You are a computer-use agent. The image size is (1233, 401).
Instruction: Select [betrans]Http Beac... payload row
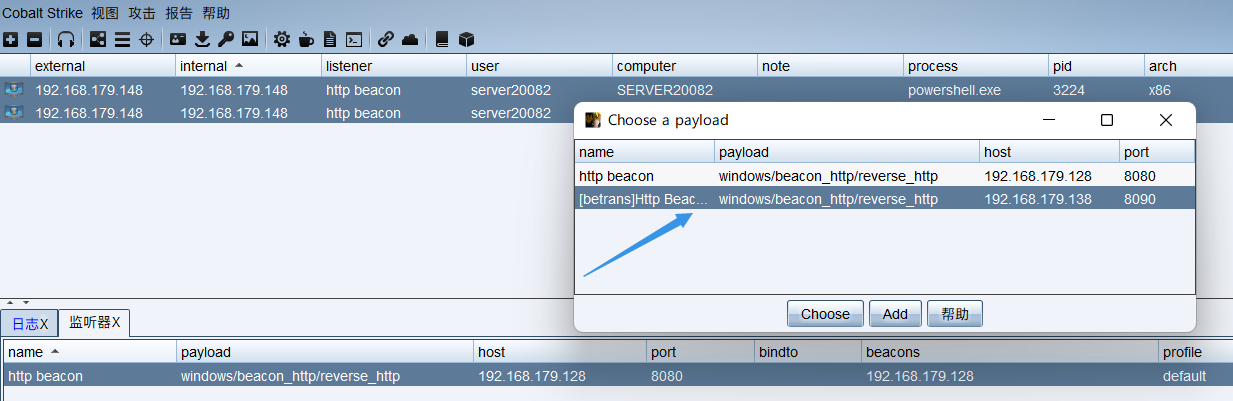click(x=885, y=199)
